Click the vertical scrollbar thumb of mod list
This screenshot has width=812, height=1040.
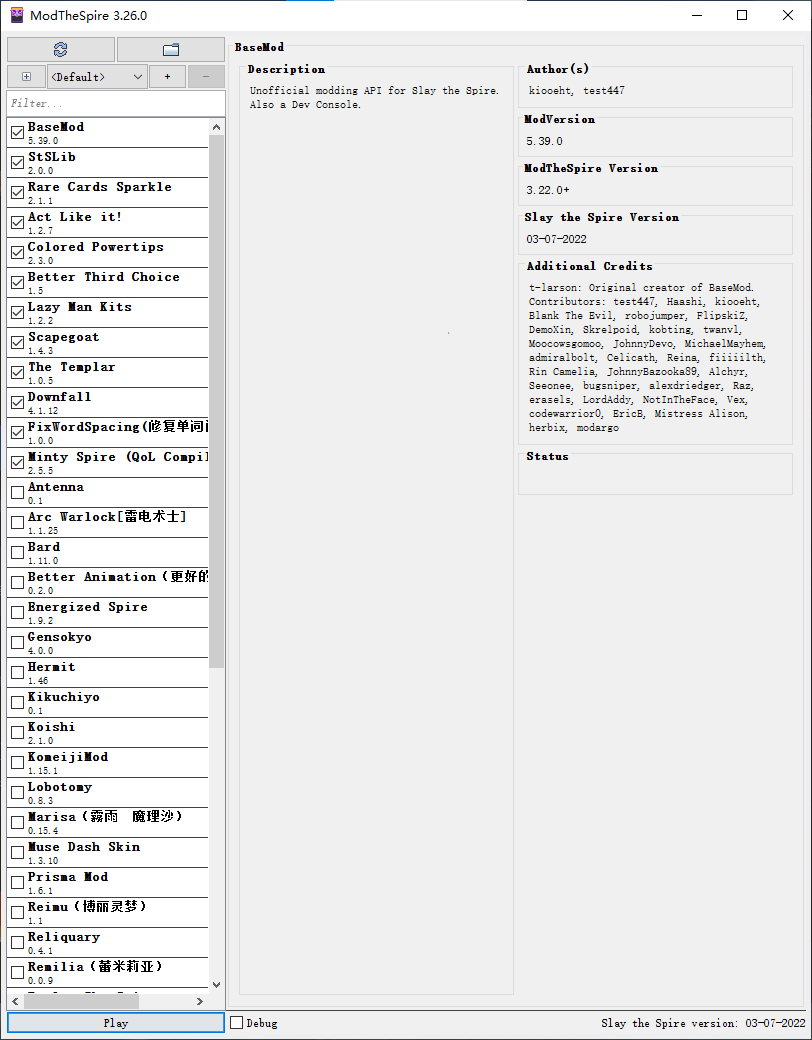pyautogui.click(x=217, y=401)
